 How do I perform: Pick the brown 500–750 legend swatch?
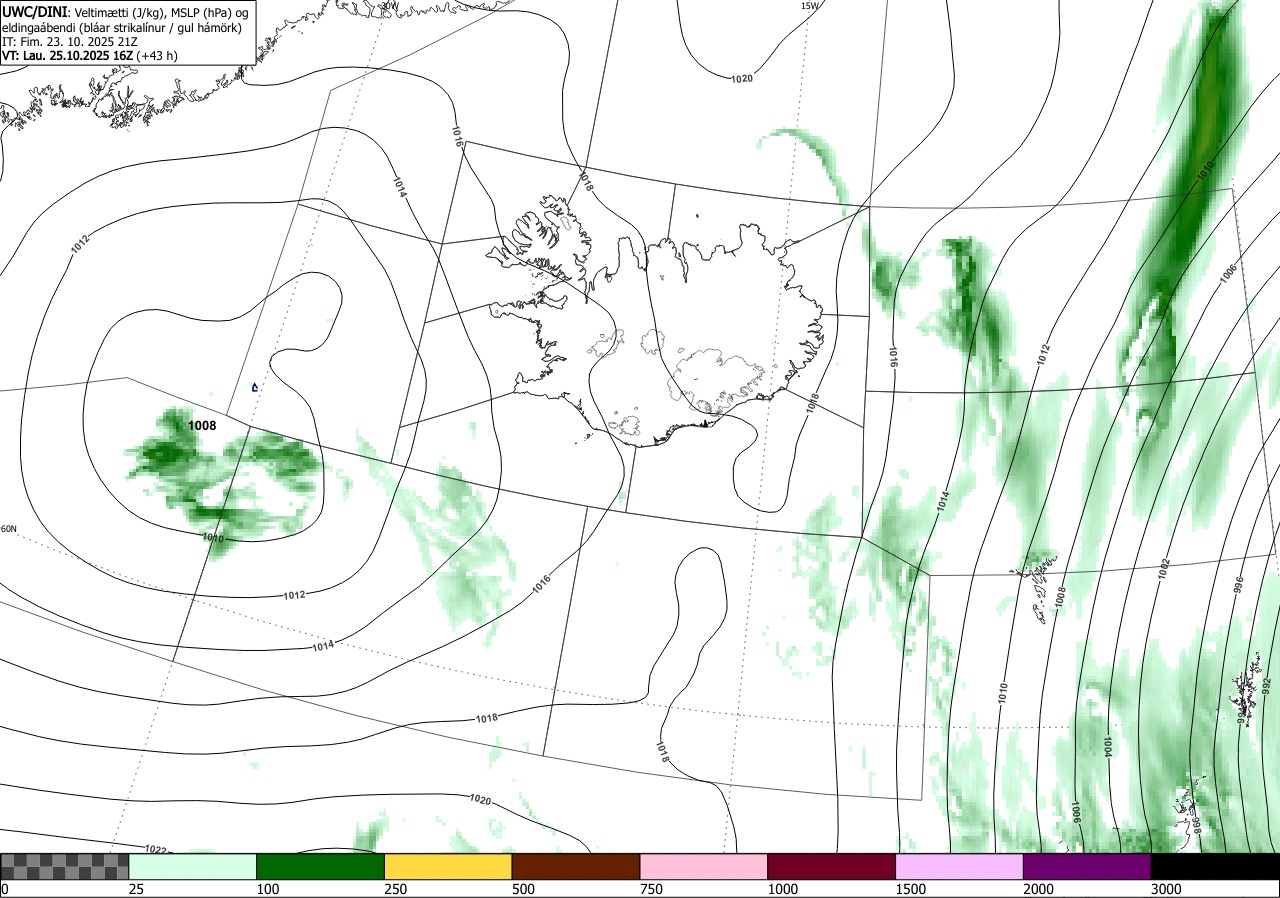point(576,866)
